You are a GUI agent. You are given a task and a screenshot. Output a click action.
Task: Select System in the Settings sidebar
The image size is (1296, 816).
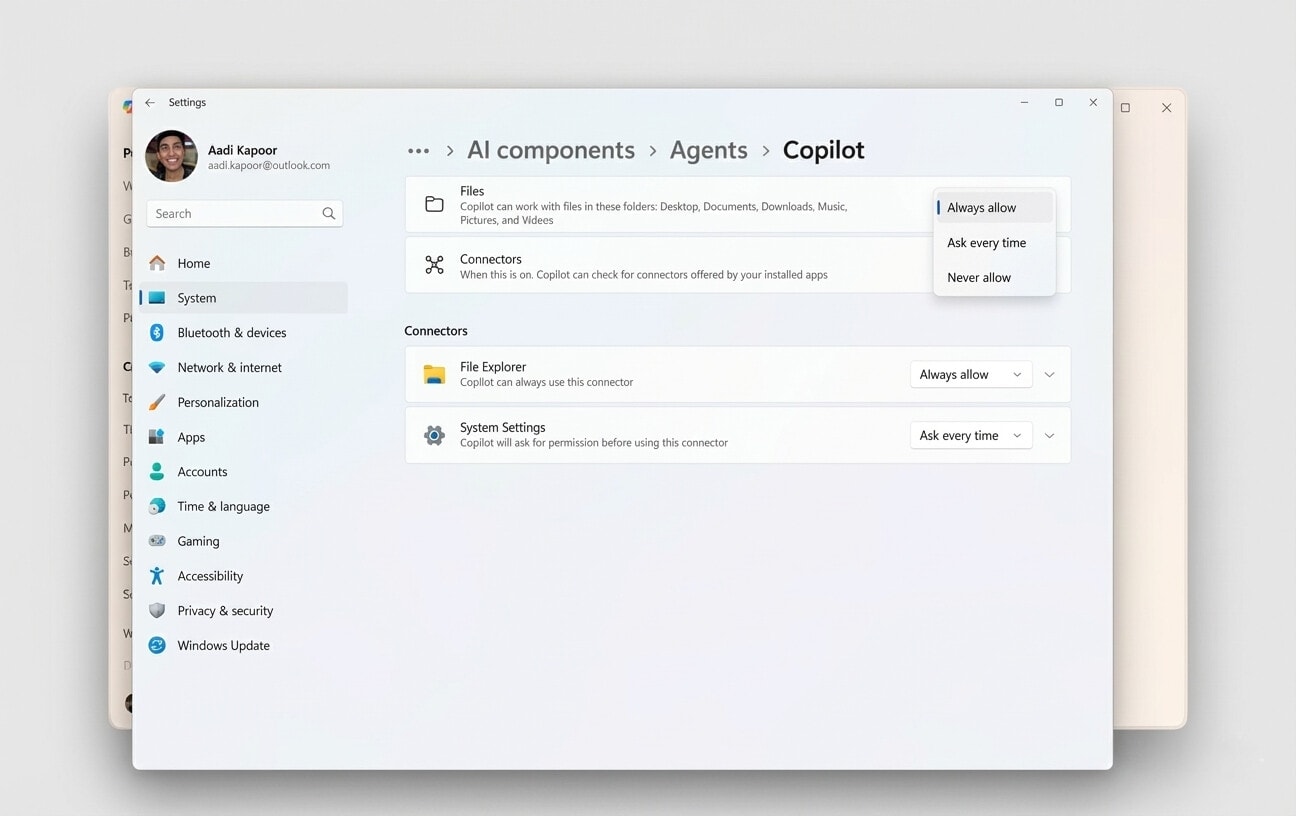tap(196, 297)
